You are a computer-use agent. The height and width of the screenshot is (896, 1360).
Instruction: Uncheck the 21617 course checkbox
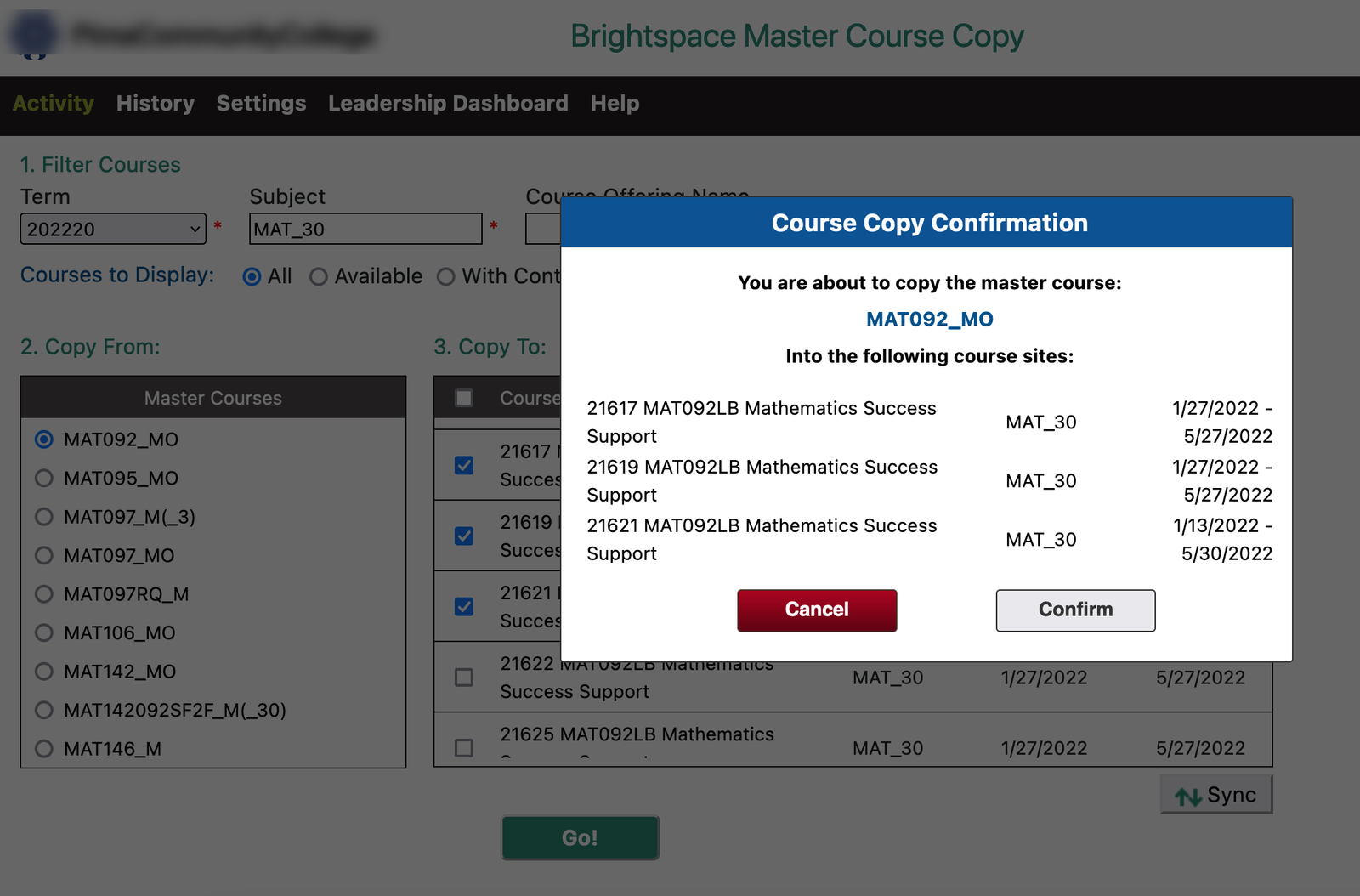click(x=464, y=465)
